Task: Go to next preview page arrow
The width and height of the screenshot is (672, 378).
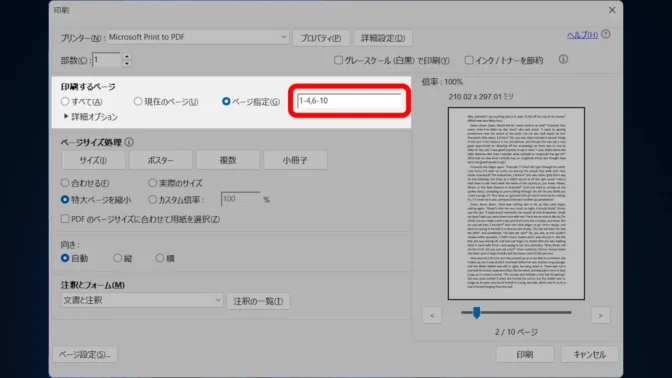Action: point(600,315)
